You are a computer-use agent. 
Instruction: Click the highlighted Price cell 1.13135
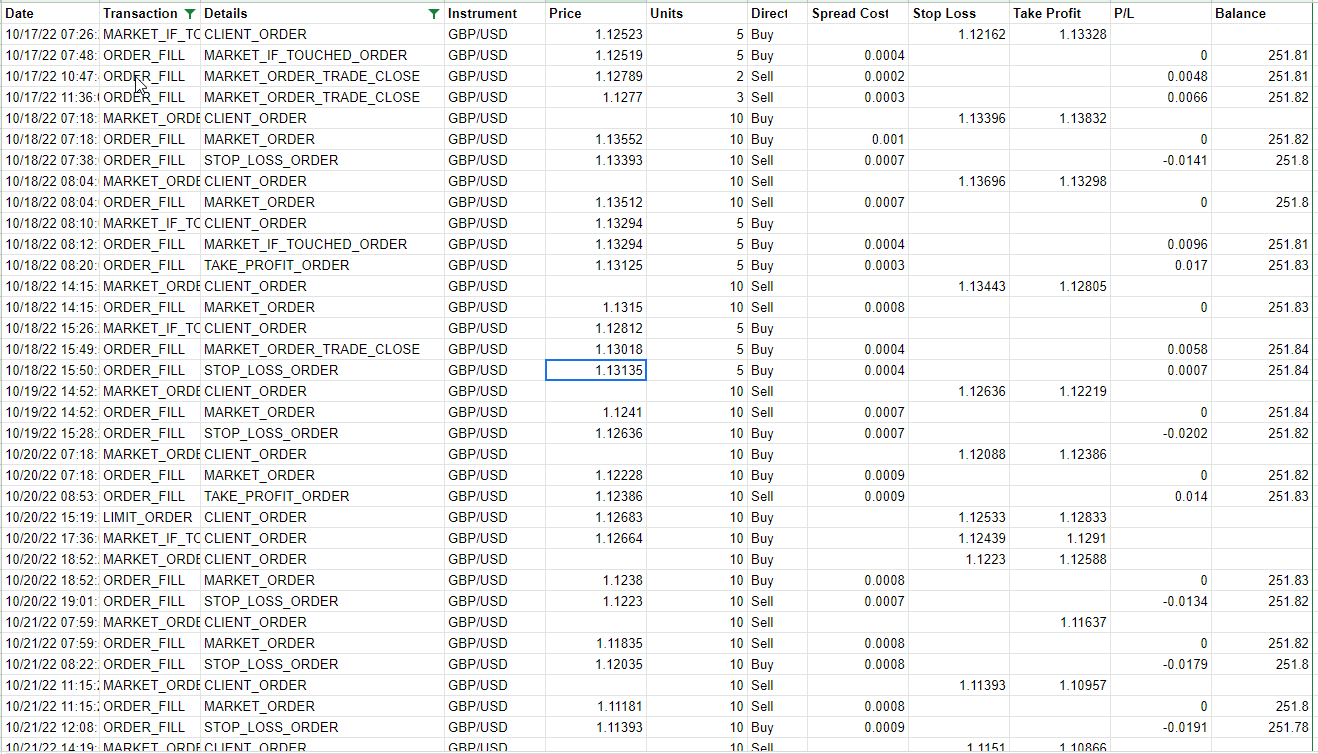(x=595, y=370)
